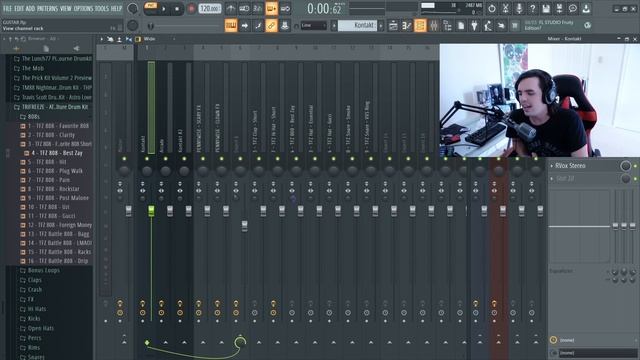Toggle the loop recording icon
Screen dimensions: 640x360
coord(285,8)
